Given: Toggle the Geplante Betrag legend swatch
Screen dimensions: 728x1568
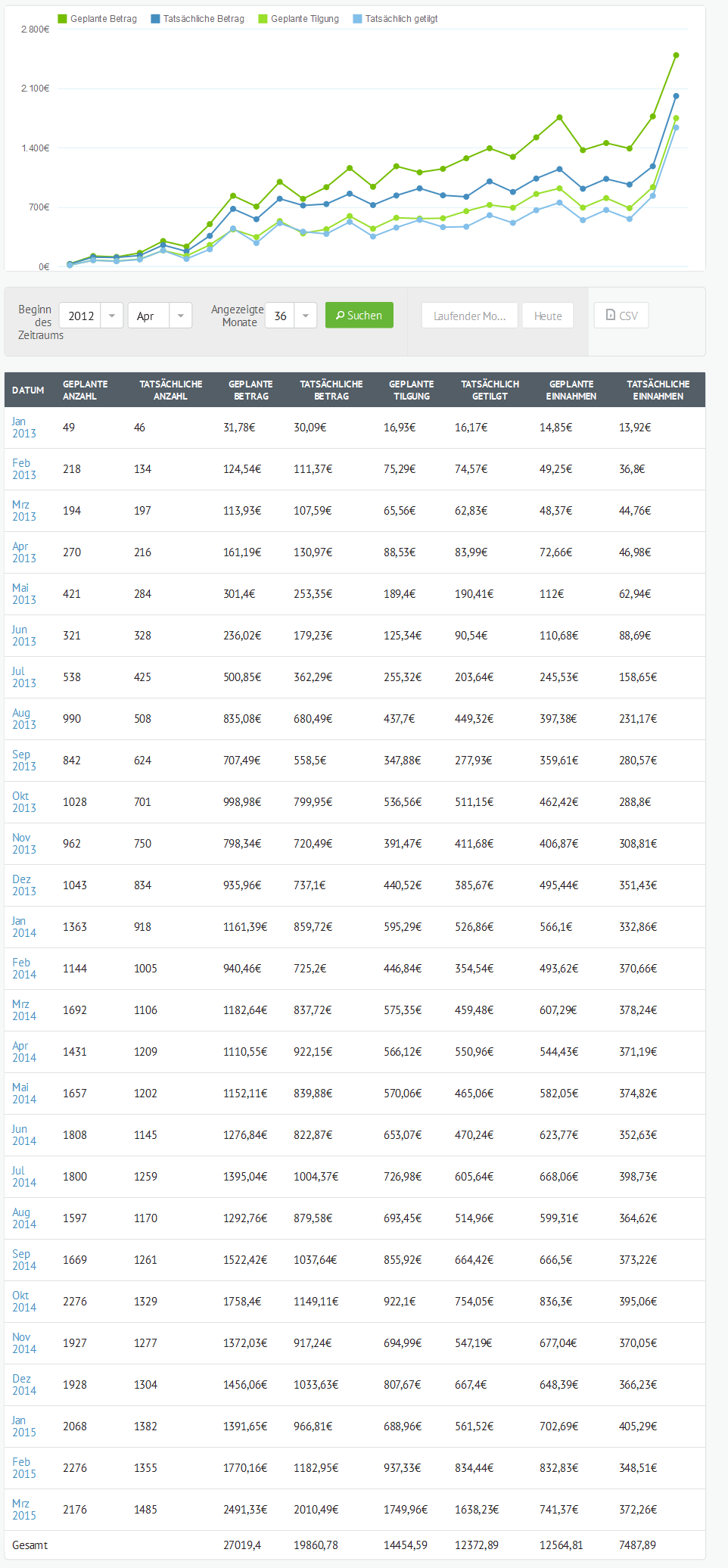Looking at the screenshot, I should (x=63, y=19).
